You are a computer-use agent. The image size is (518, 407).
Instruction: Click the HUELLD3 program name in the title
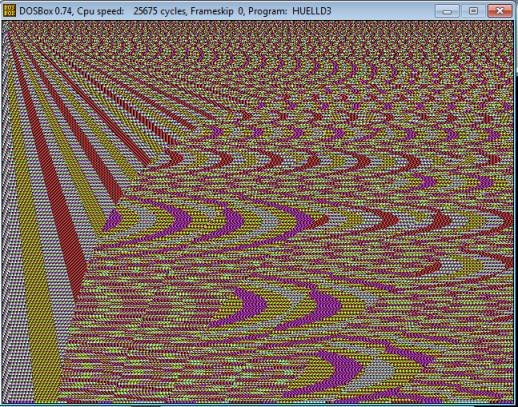(x=312, y=11)
